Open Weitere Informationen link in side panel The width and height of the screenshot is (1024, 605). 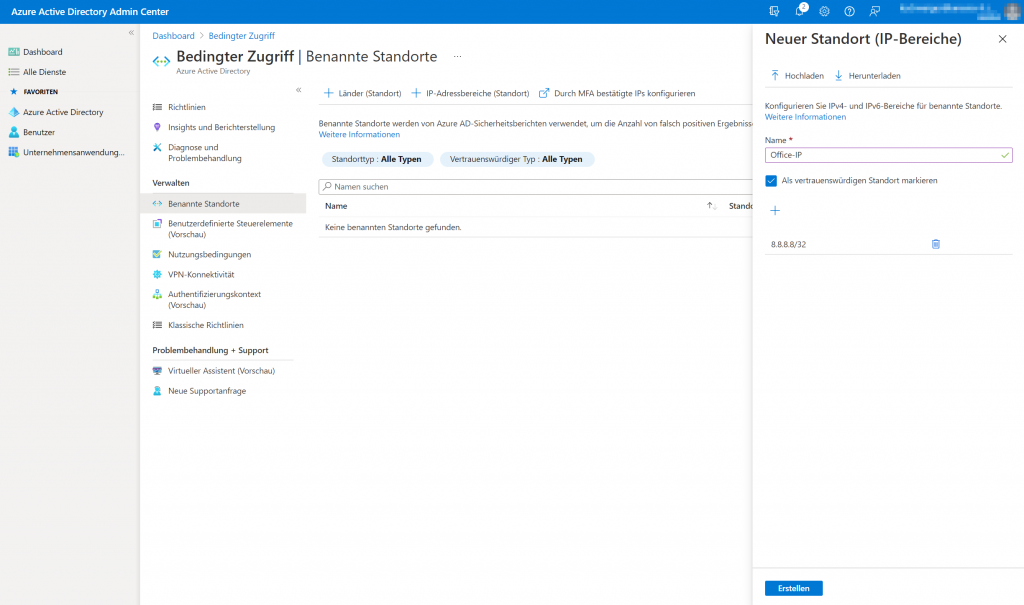pyautogui.click(x=805, y=117)
